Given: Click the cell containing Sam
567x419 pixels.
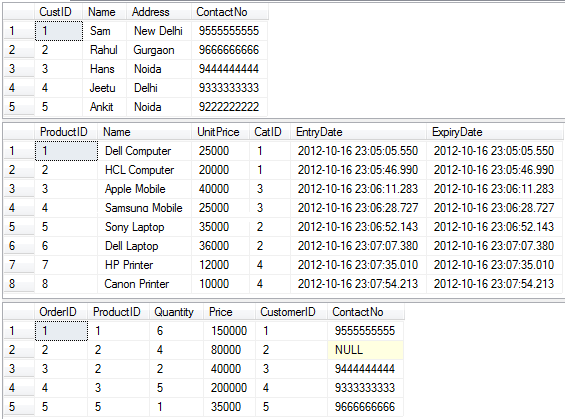Looking at the screenshot, I should pyautogui.click(x=105, y=31).
